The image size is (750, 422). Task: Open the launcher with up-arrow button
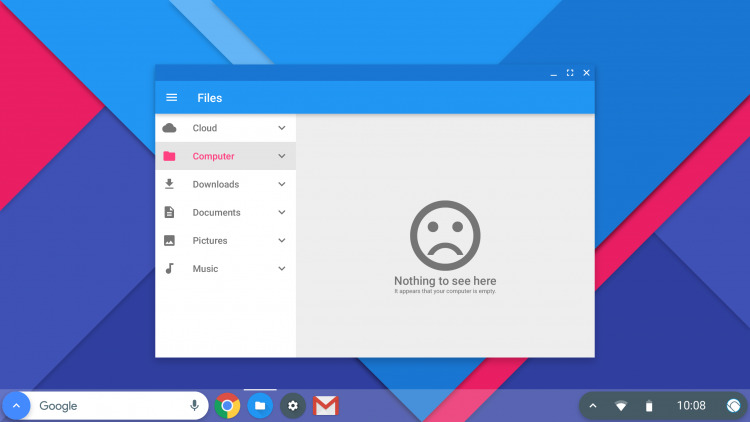[x=16, y=406]
